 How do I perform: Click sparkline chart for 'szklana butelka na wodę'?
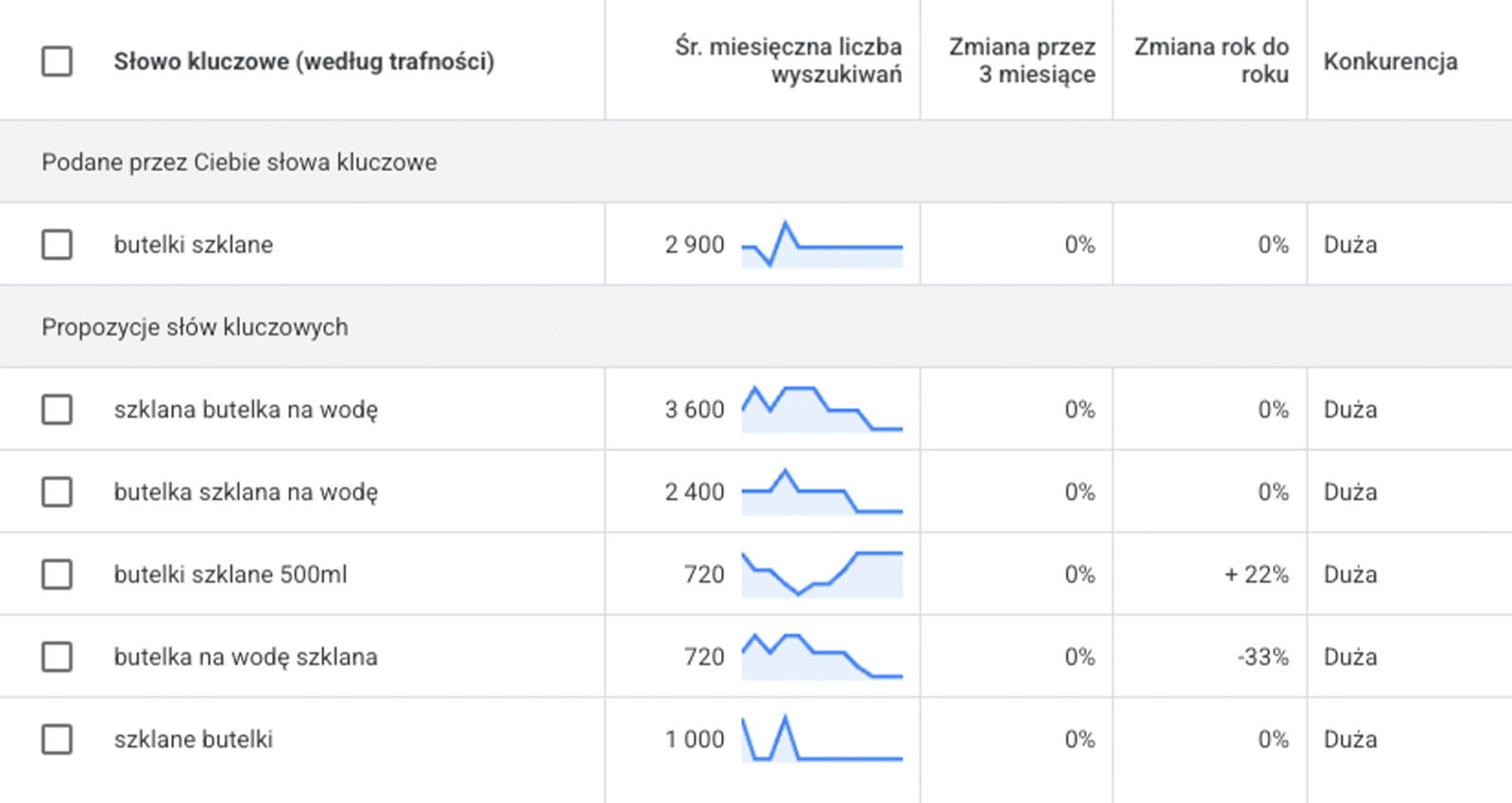tap(821, 409)
